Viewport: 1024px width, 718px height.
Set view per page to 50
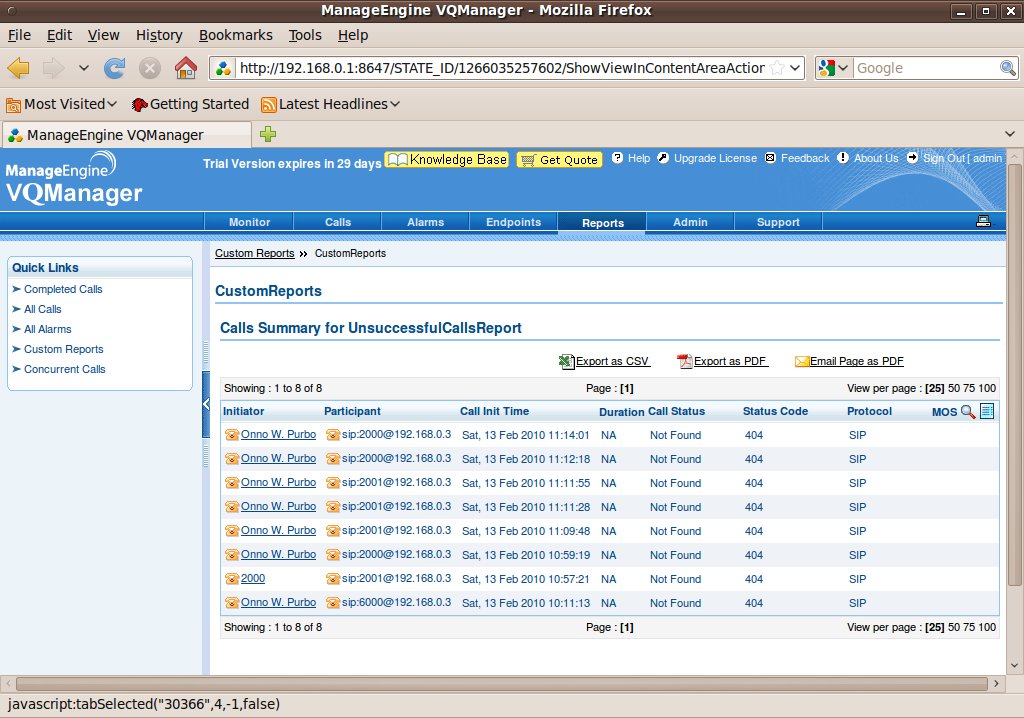pyautogui.click(x=954, y=388)
